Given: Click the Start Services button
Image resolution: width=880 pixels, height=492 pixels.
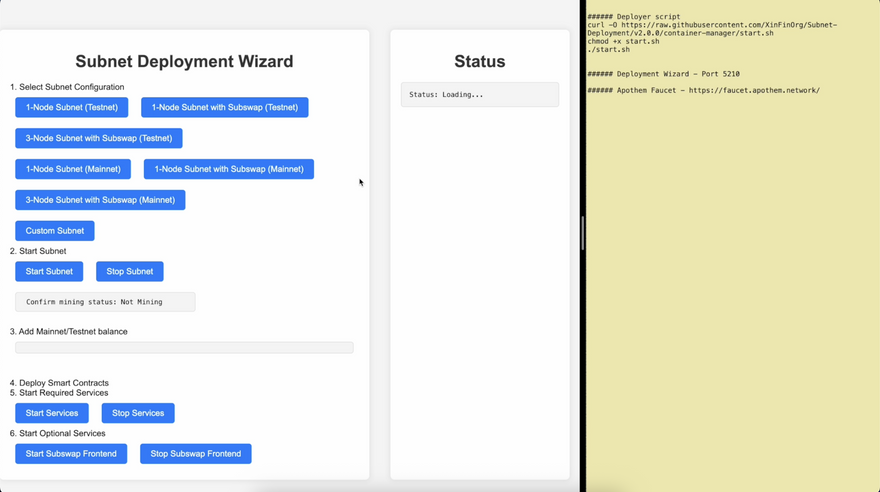Looking at the screenshot, I should 52,413.
